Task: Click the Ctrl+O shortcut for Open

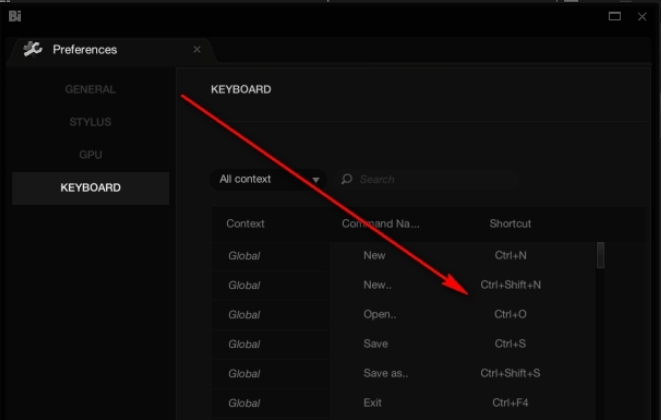Action: coord(510,314)
